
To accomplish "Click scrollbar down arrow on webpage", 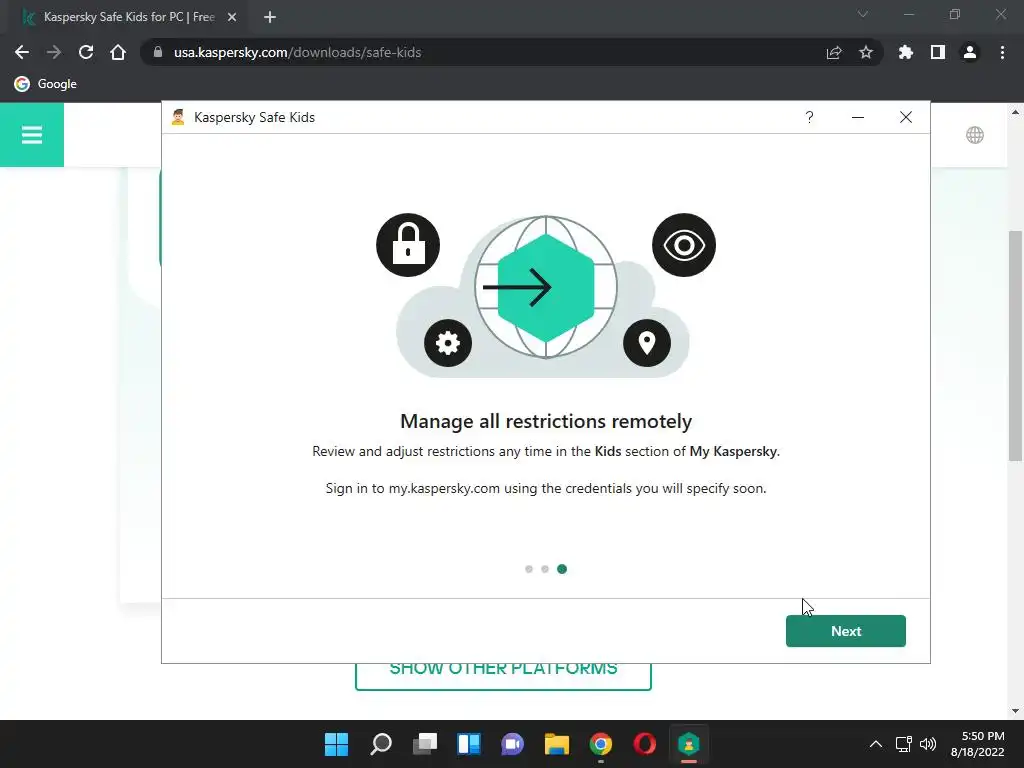I will 1015,711.
